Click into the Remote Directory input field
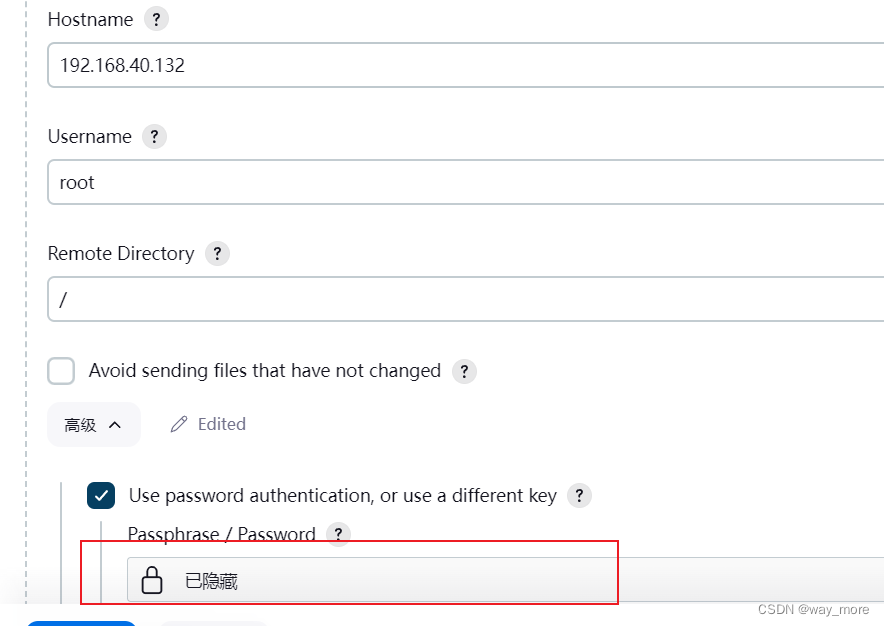 pyautogui.click(x=465, y=299)
